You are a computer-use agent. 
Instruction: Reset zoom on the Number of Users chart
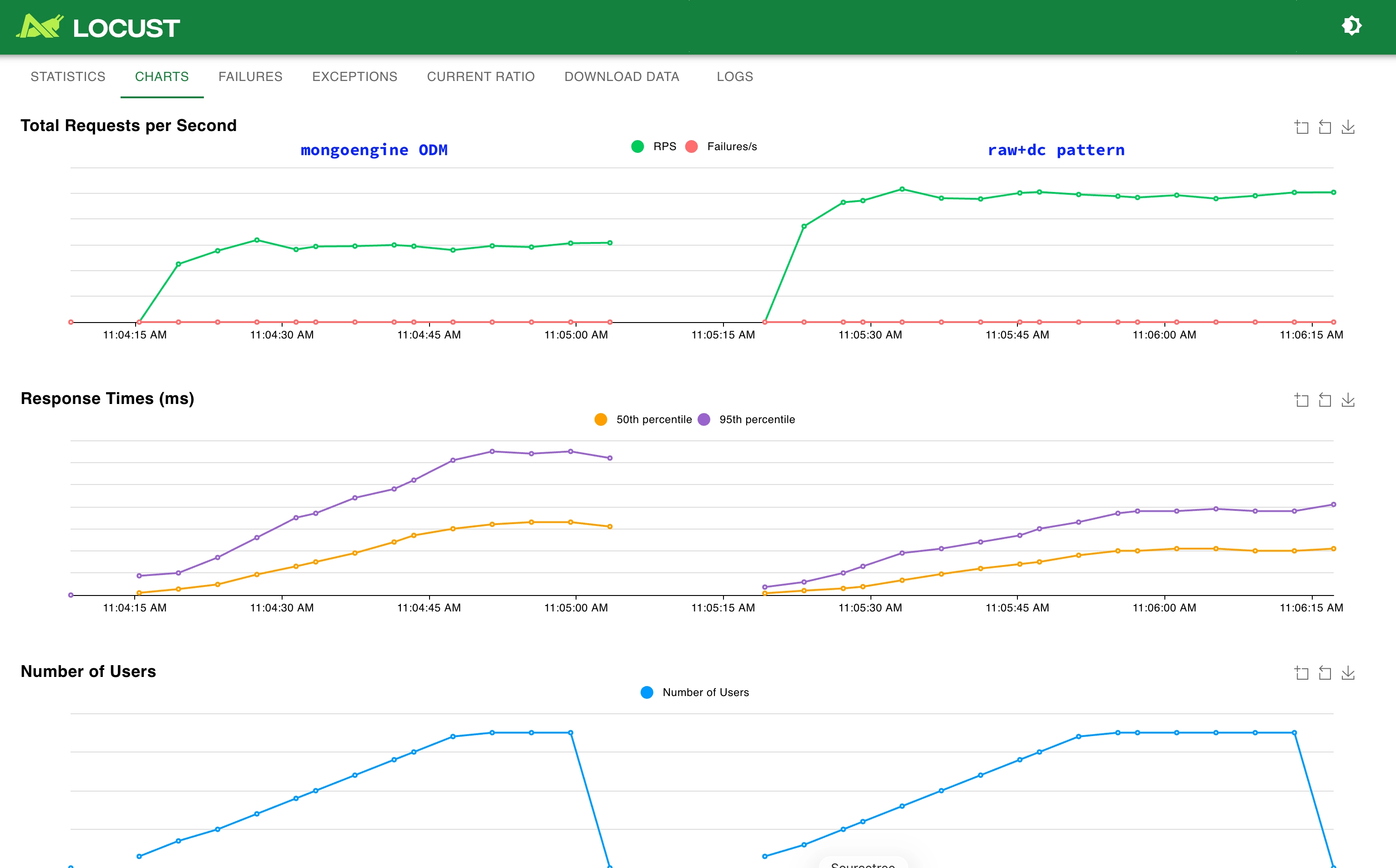point(1325,673)
